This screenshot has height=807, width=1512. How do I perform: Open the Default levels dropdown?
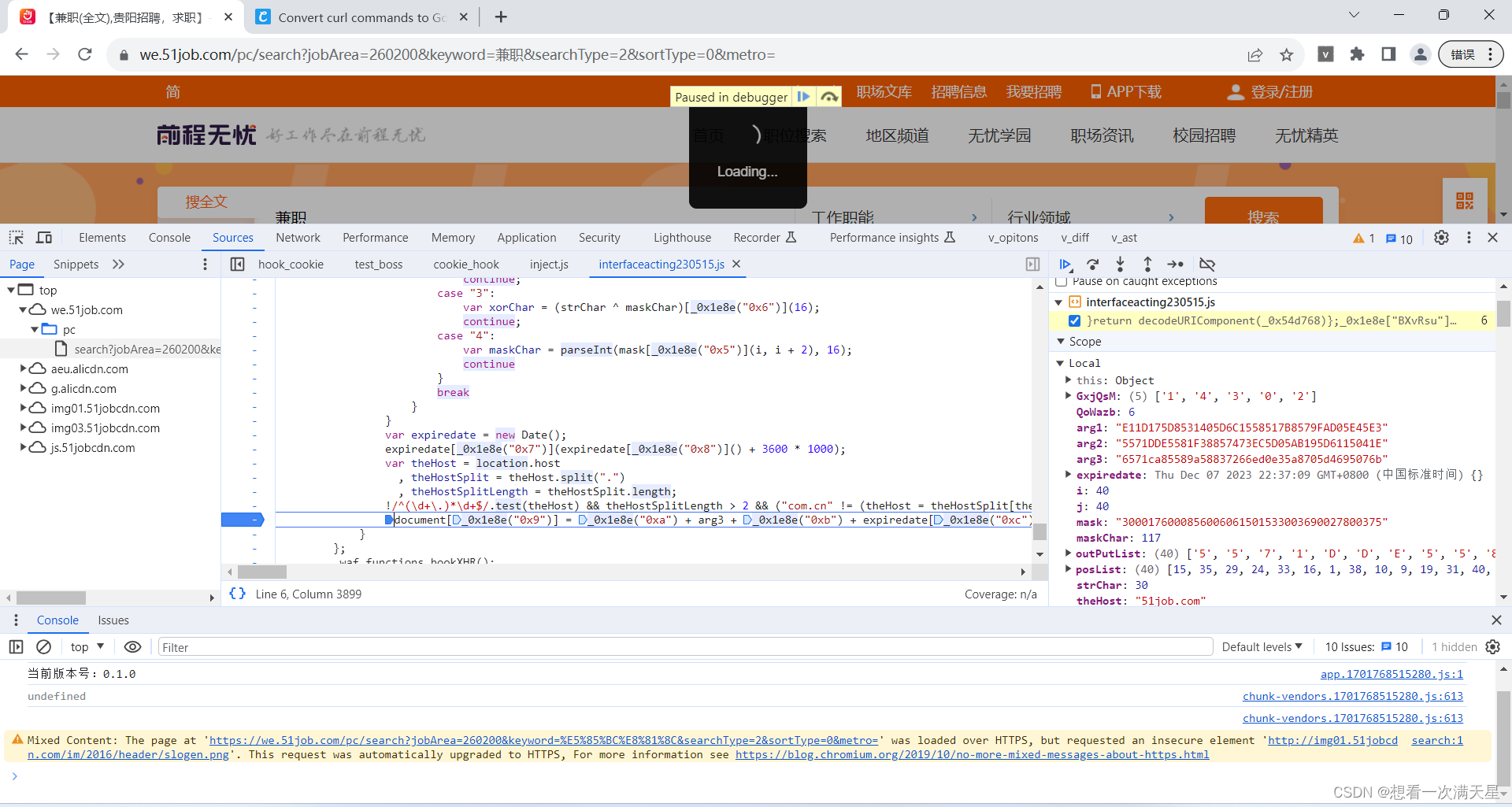click(1262, 647)
